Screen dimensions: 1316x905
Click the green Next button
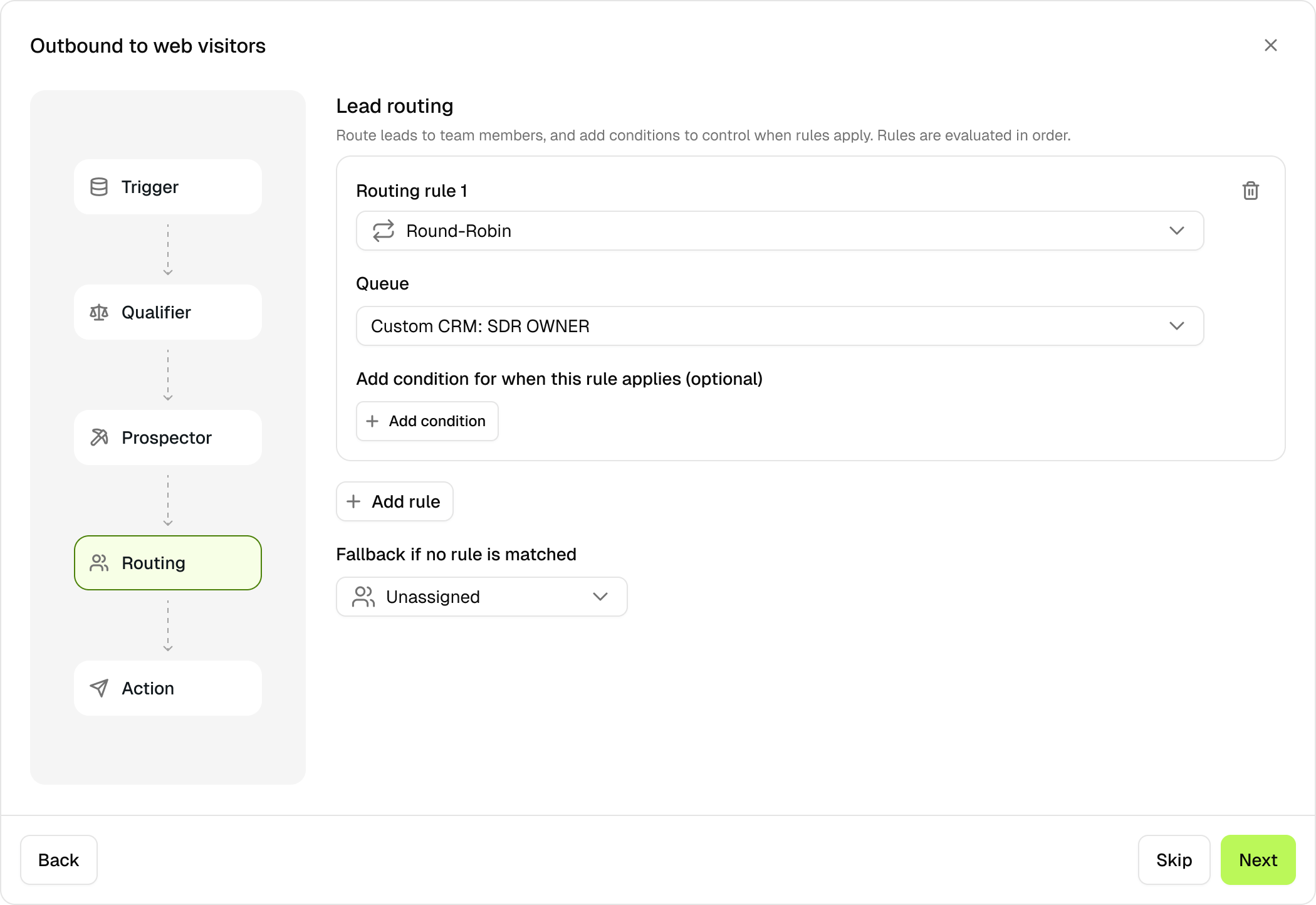[1257, 860]
